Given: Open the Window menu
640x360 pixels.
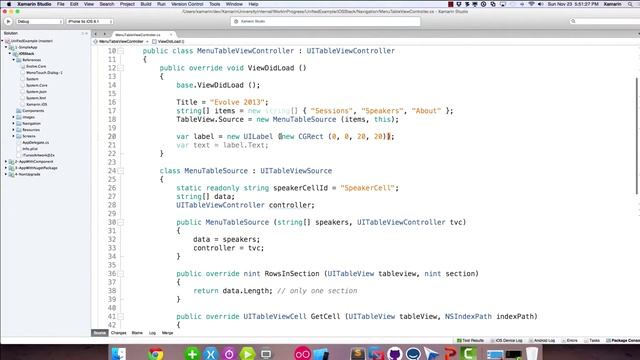Looking at the screenshot, I should click(234, 4).
